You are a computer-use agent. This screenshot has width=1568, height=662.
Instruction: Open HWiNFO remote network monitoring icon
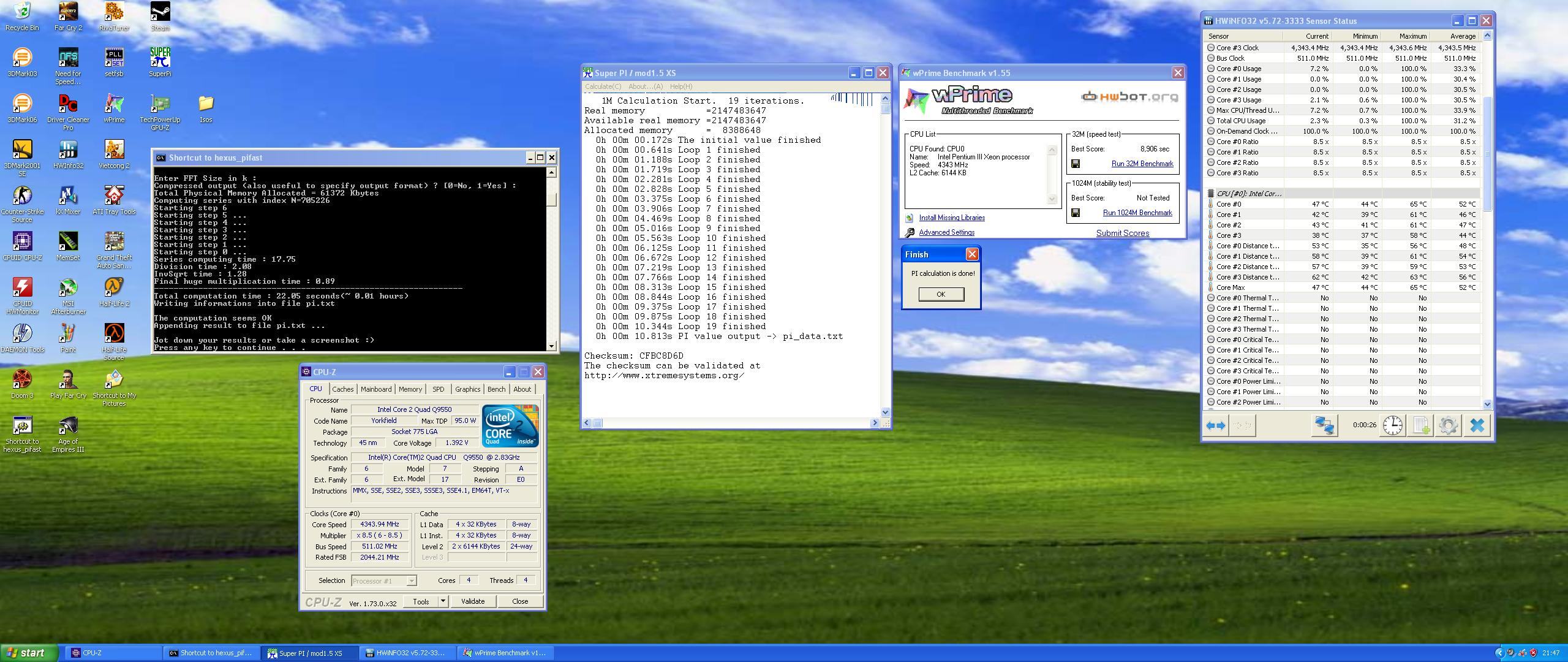pyautogui.click(x=1324, y=425)
